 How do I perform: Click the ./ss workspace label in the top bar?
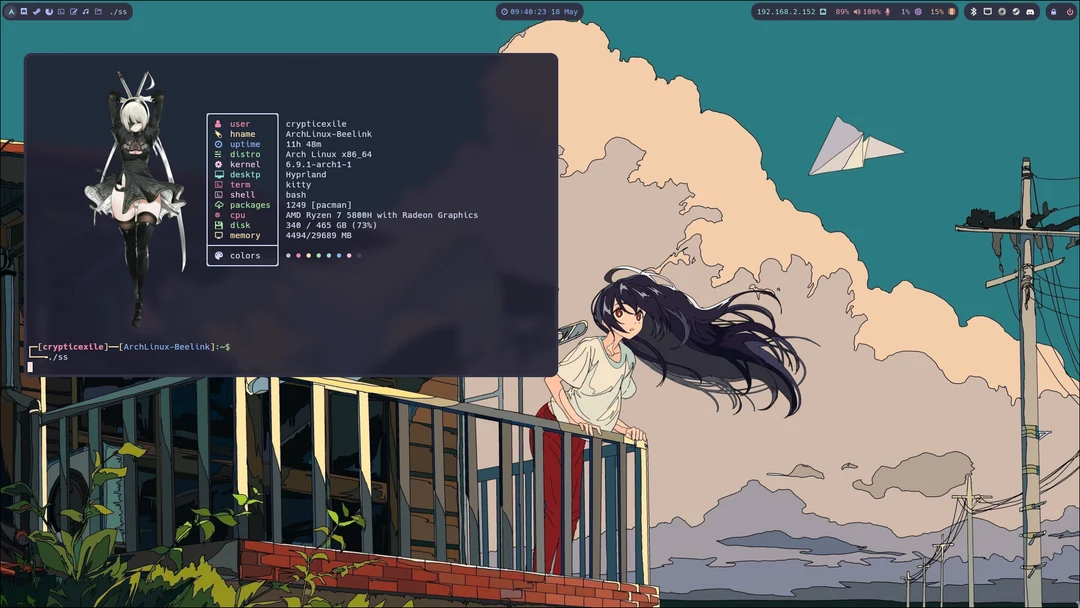[117, 11]
